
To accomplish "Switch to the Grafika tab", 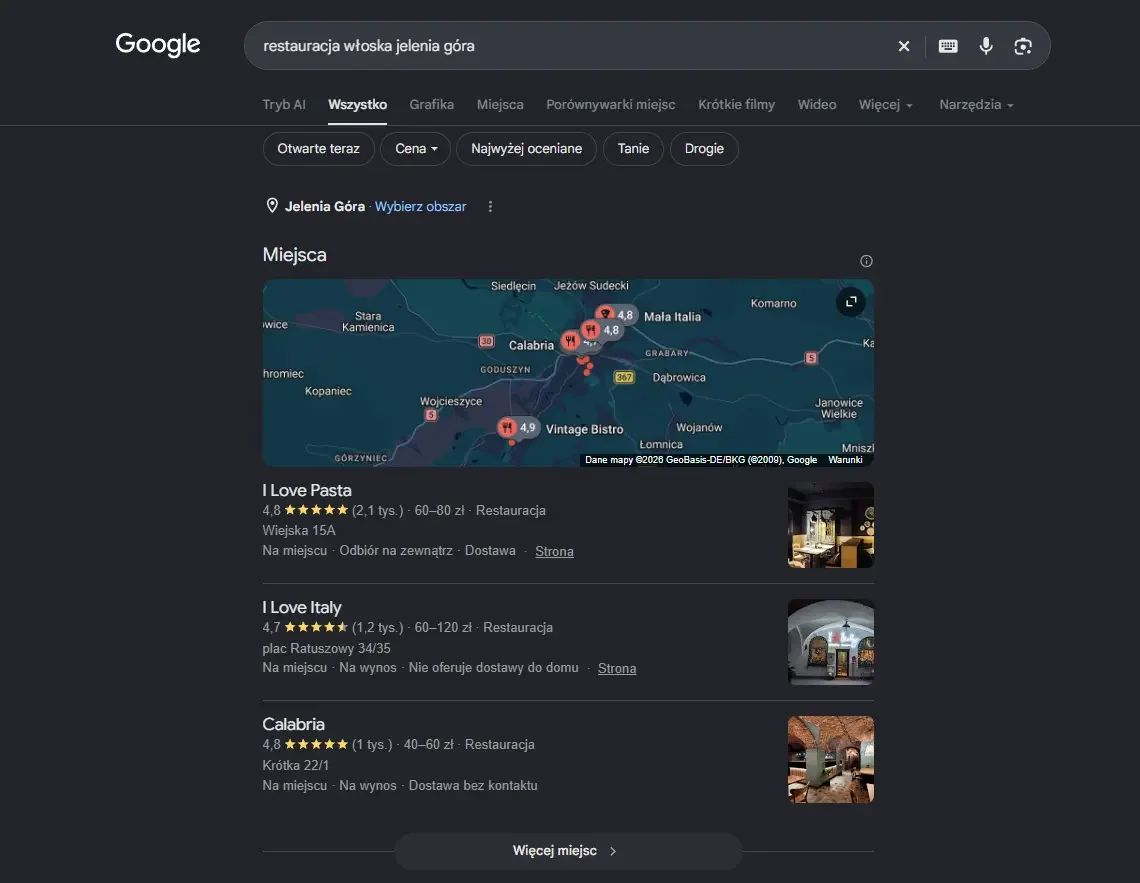I will pos(431,105).
